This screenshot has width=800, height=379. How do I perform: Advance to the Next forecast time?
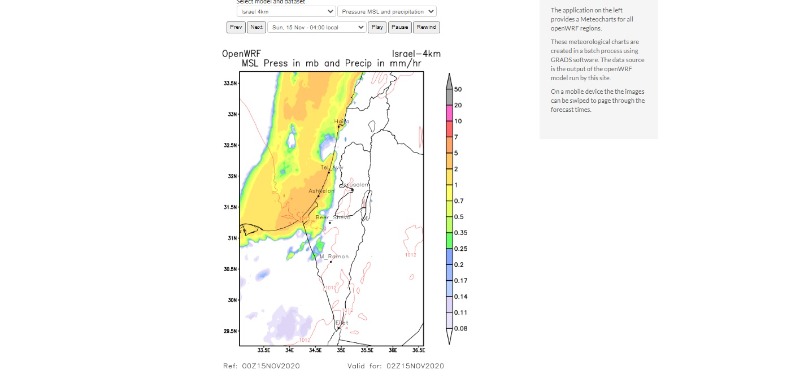[x=256, y=28]
